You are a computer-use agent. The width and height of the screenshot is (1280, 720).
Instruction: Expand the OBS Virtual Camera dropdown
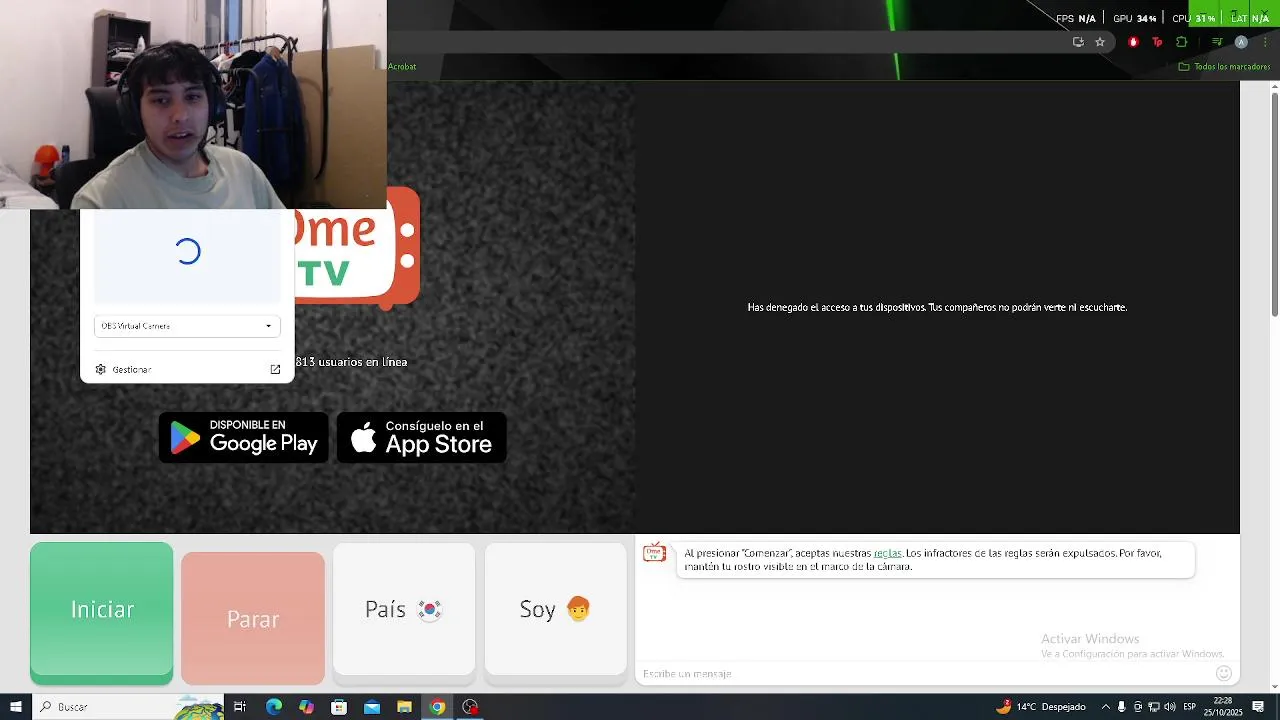[187, 326]
